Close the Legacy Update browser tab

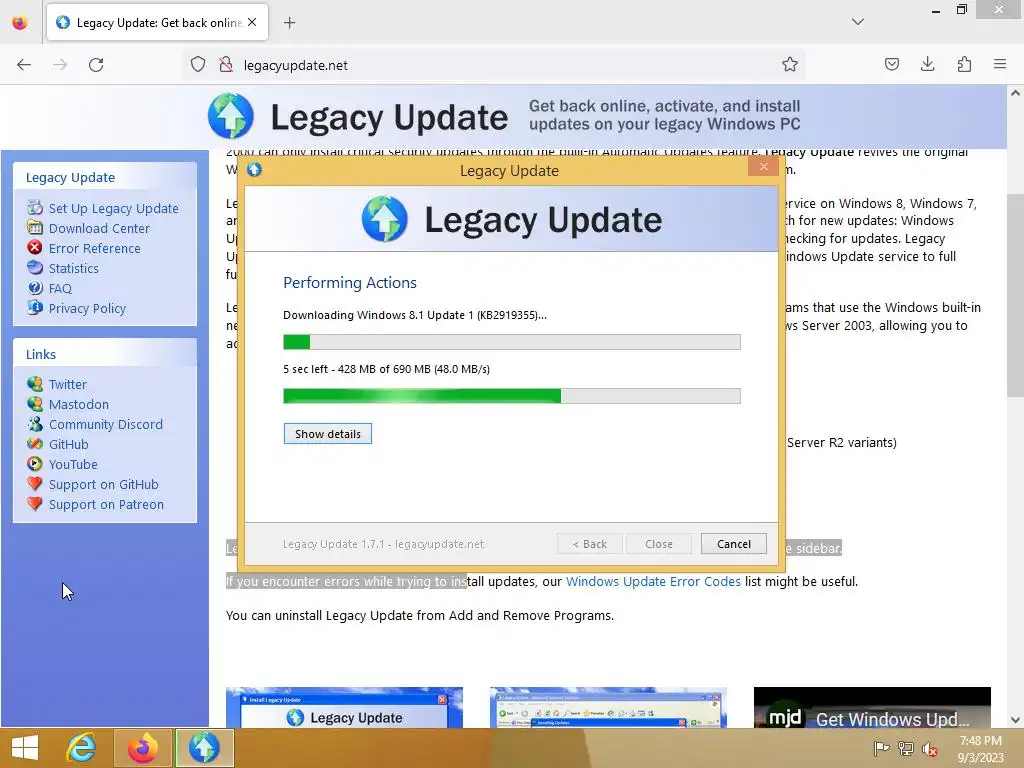[252, 22]
